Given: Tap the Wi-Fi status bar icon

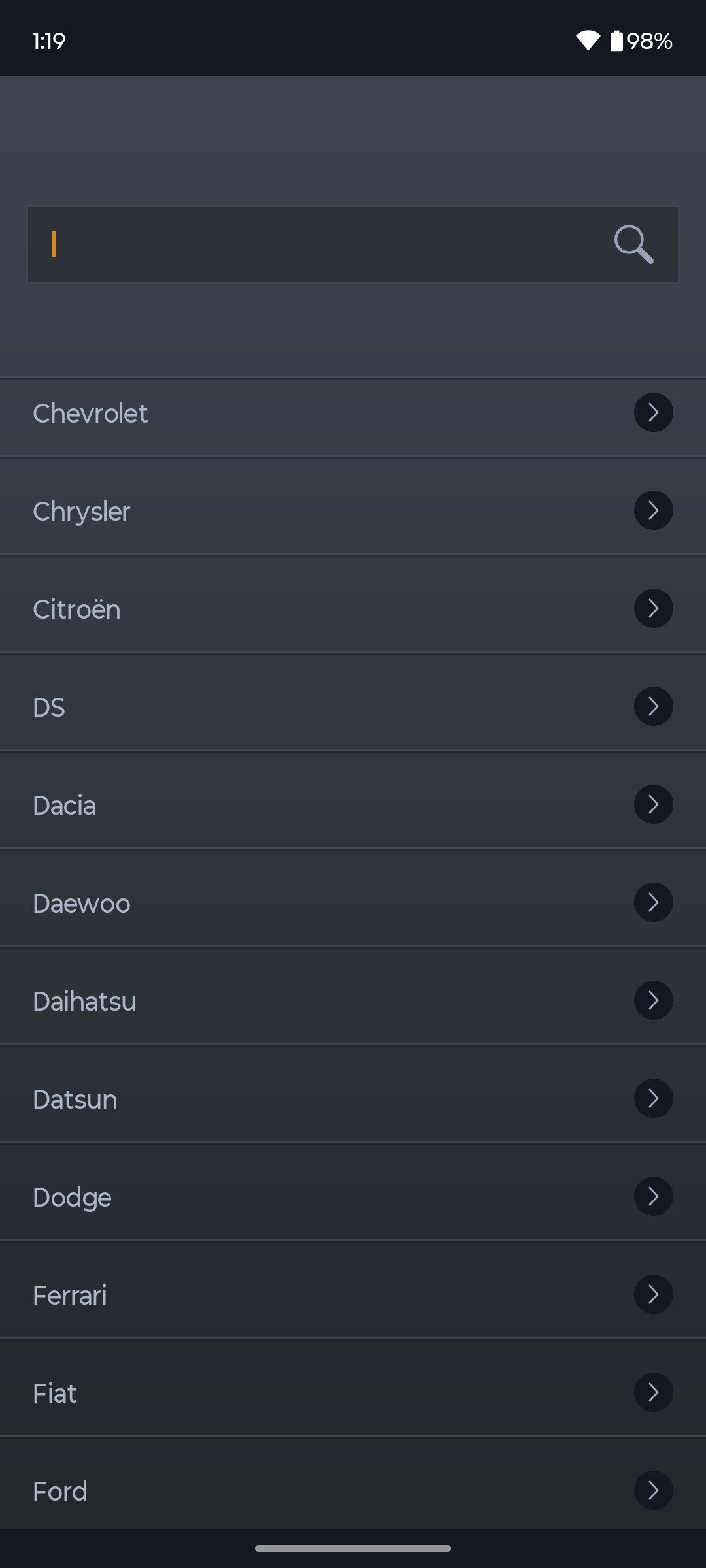Looking at the screenshot, I should point(588,41).
